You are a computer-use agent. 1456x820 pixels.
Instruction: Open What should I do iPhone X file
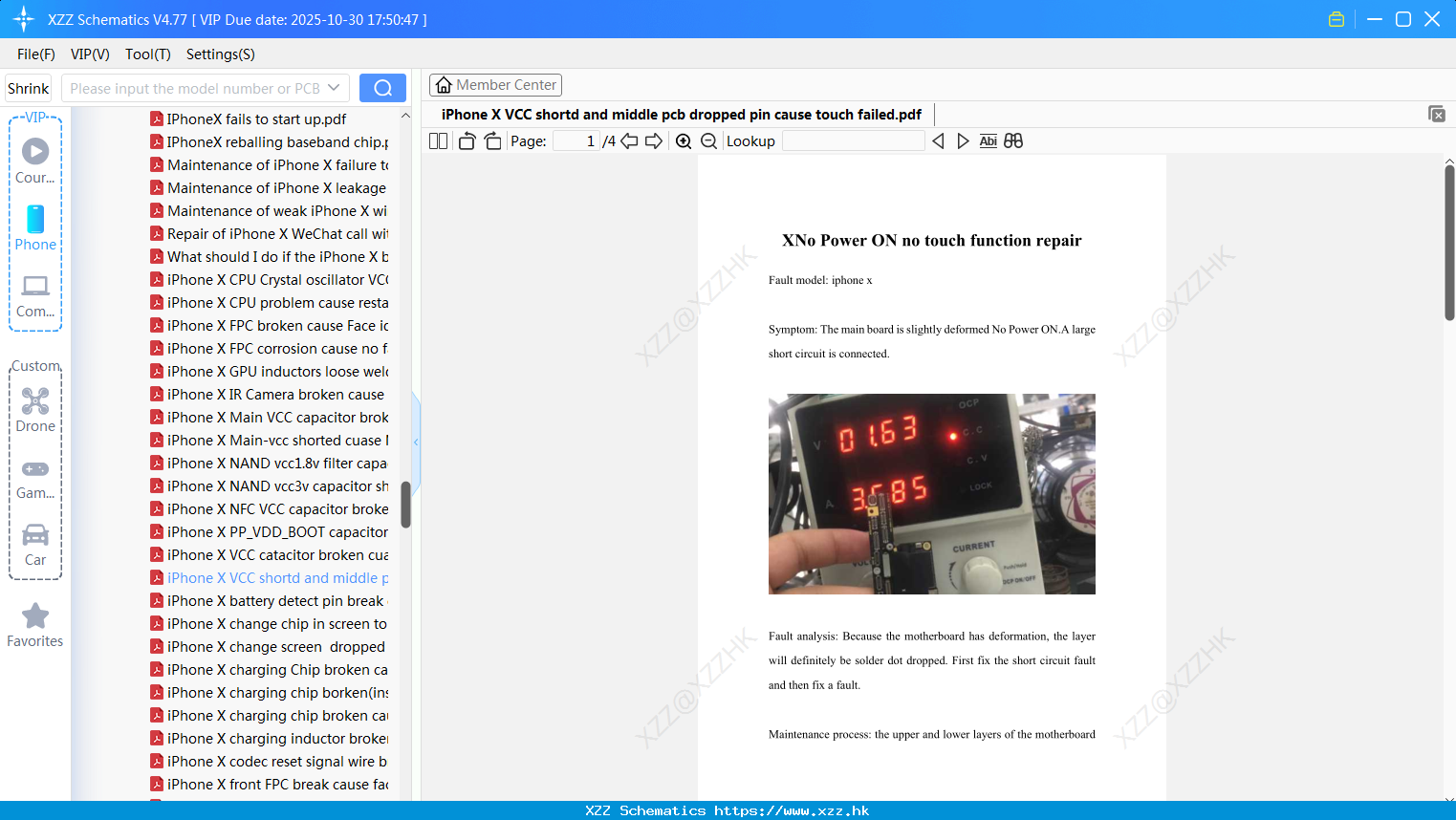[x=270, y=257]
